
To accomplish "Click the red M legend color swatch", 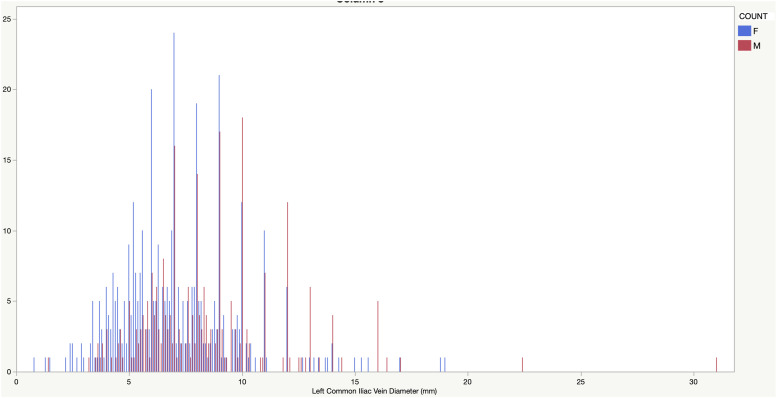I will point(744,45).
